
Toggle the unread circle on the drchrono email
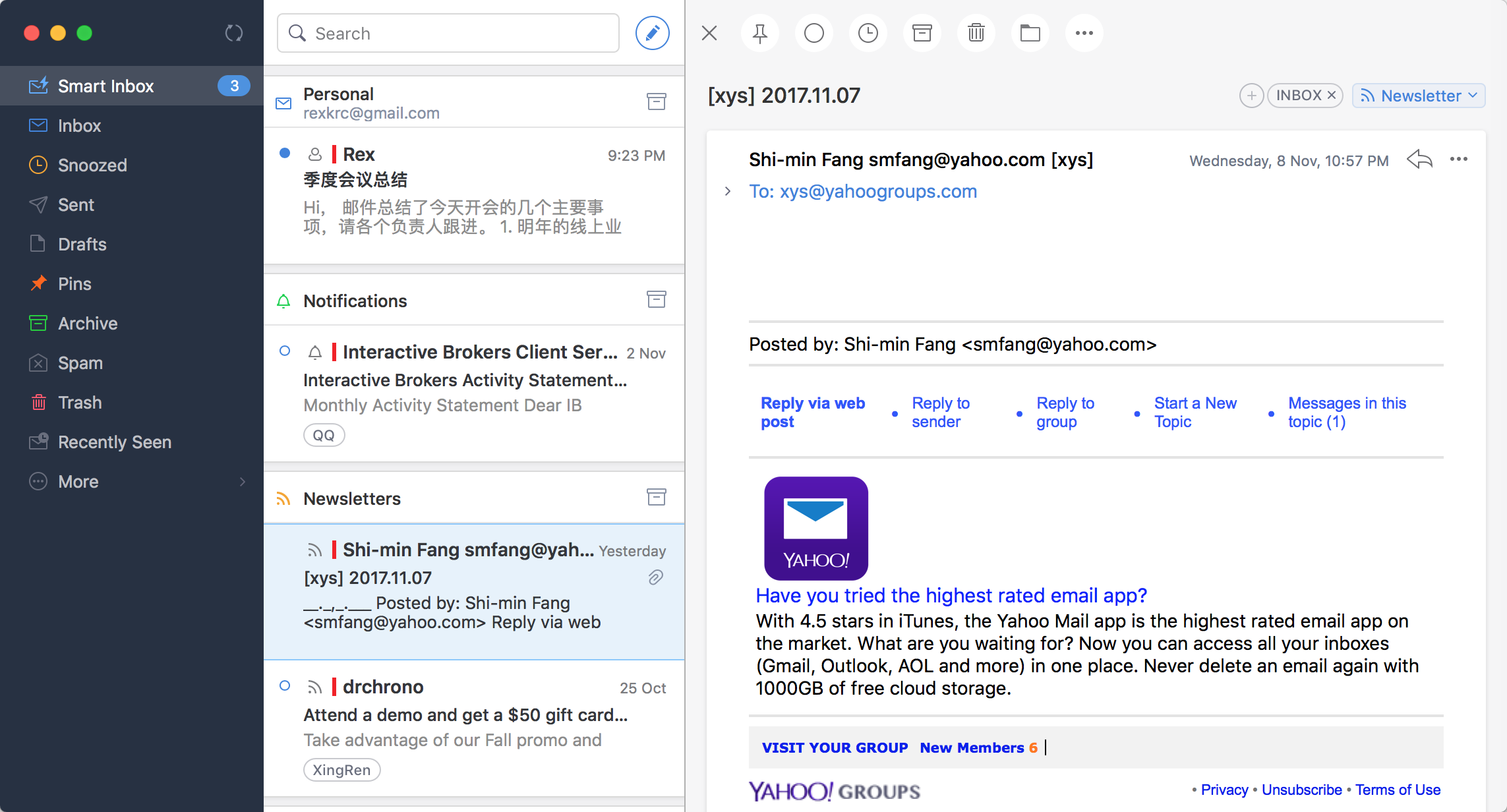coord(285,686)
